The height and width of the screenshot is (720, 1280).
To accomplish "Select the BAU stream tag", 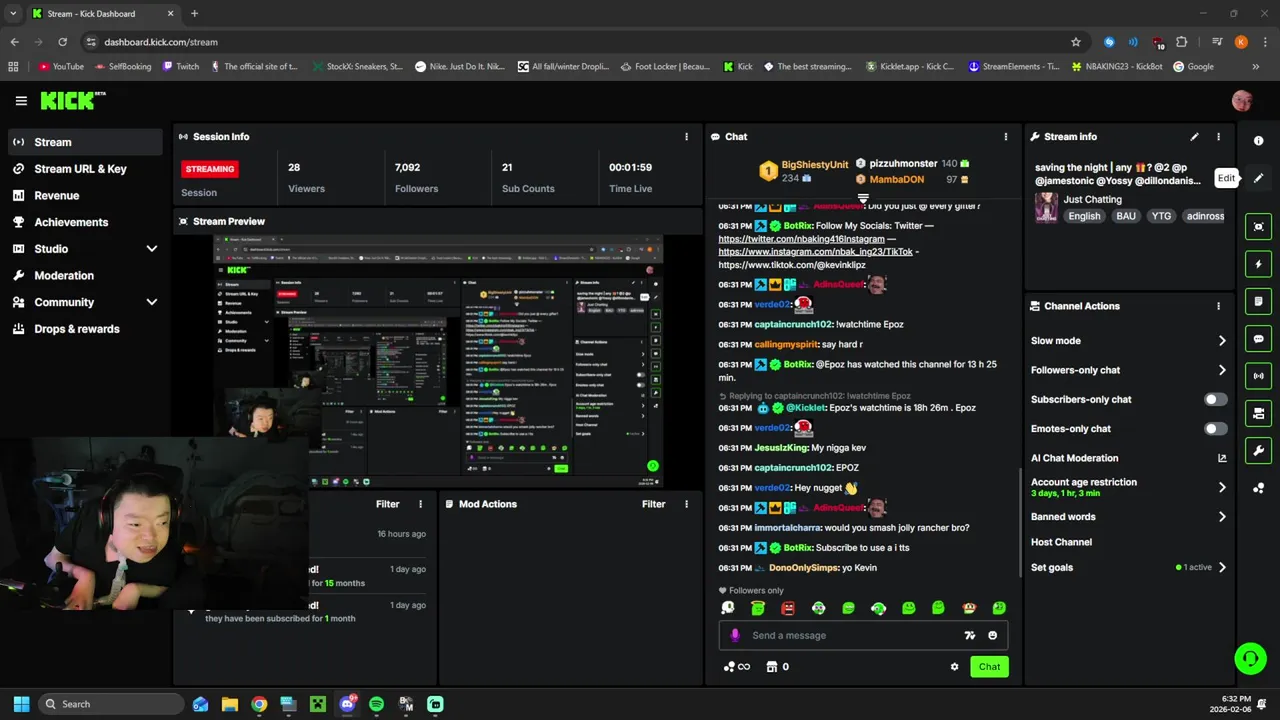I will [x=1126, y=216].
